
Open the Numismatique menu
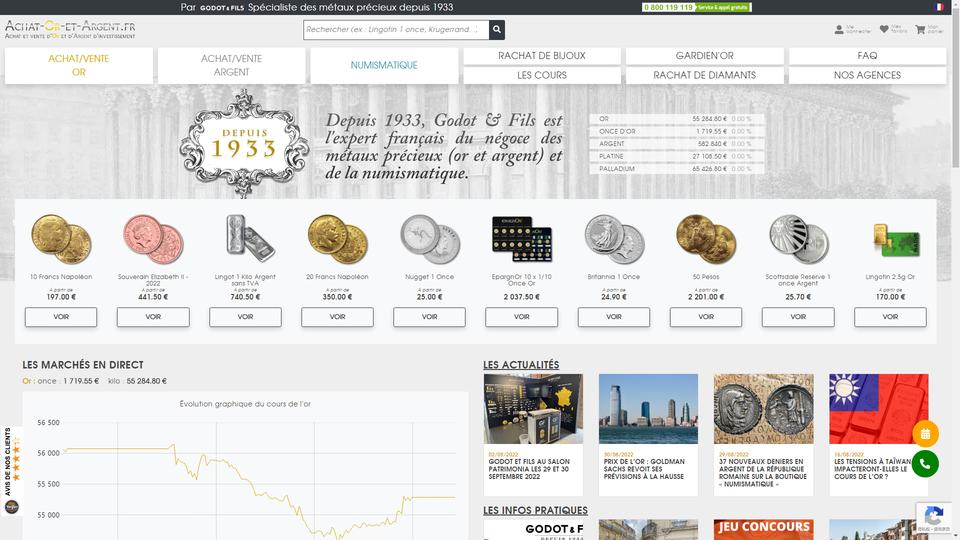pyautogui.click(x=384, y=66)
